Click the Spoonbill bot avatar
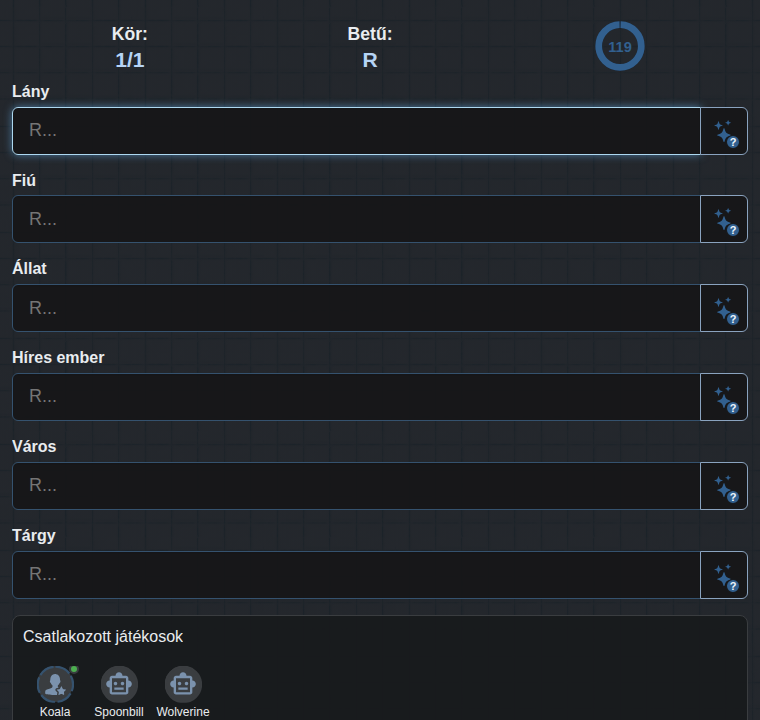760x720 pixels. tap(119, 684)
